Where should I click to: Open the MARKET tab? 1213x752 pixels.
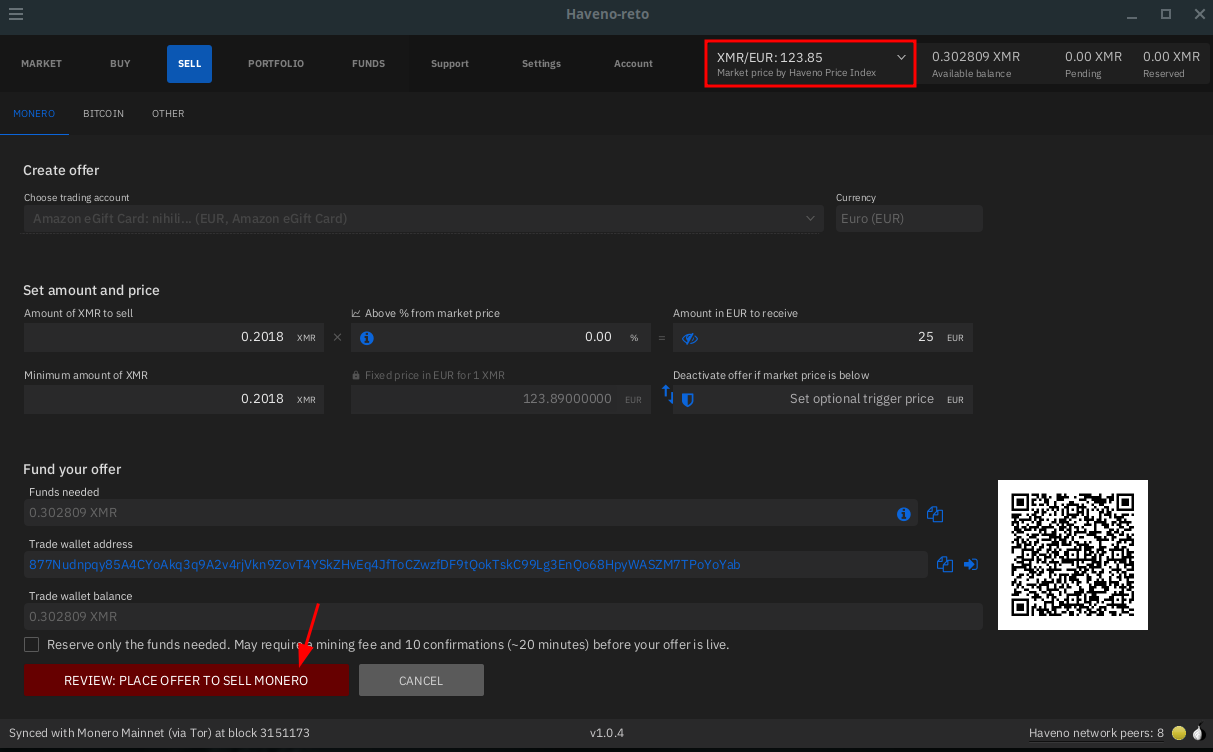click(x=41, y=64)
